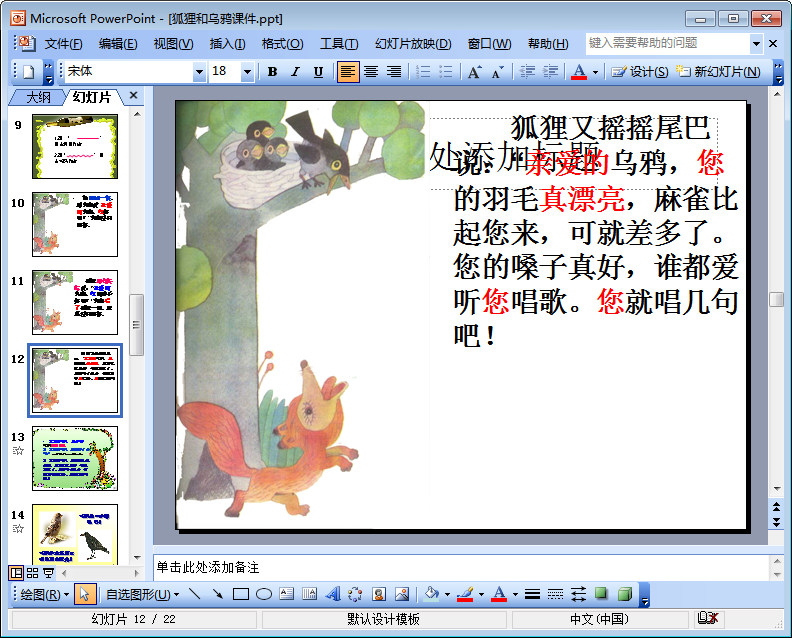Open the 编辑(E) menu

[118, 44]
